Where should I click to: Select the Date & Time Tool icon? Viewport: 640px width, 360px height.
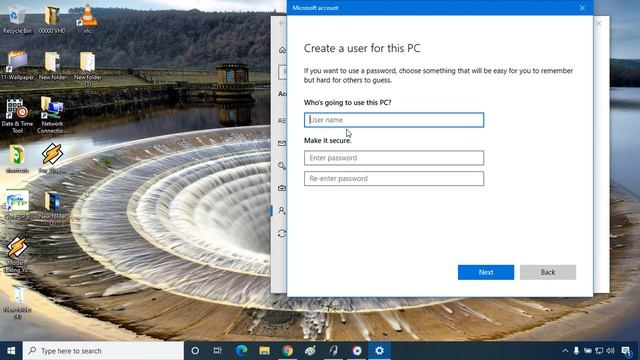pyautogui.click(x=17, y=116)
